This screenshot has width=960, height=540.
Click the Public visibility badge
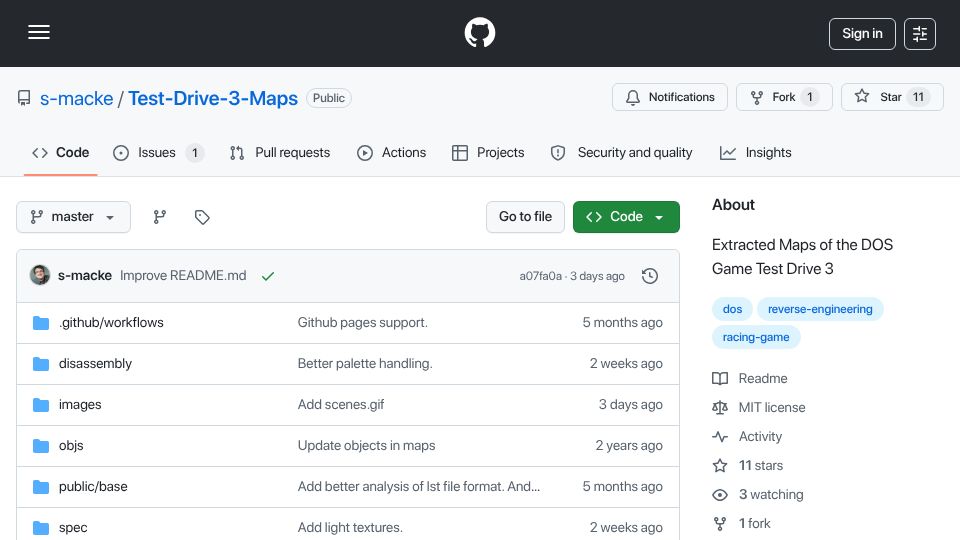click(329, 98)
